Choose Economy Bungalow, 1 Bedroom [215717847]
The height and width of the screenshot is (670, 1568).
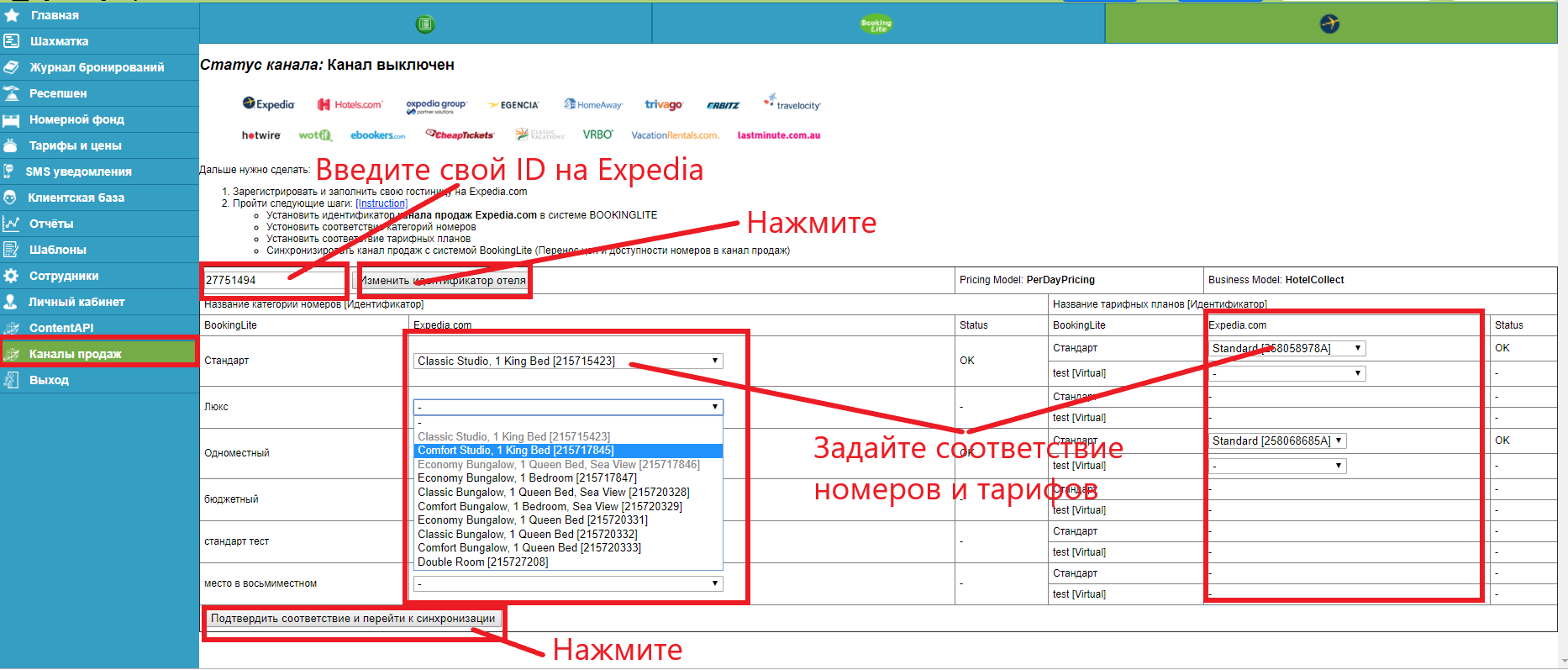pos(568,478)
